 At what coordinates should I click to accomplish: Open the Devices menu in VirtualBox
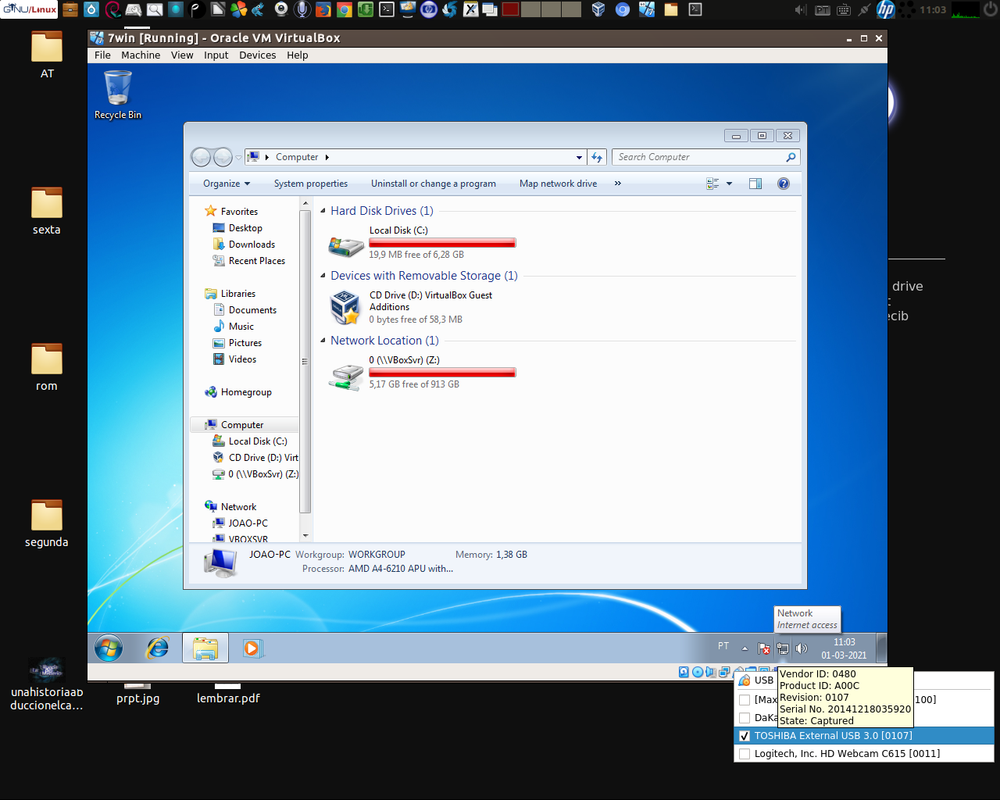click(x=257, y=55)
